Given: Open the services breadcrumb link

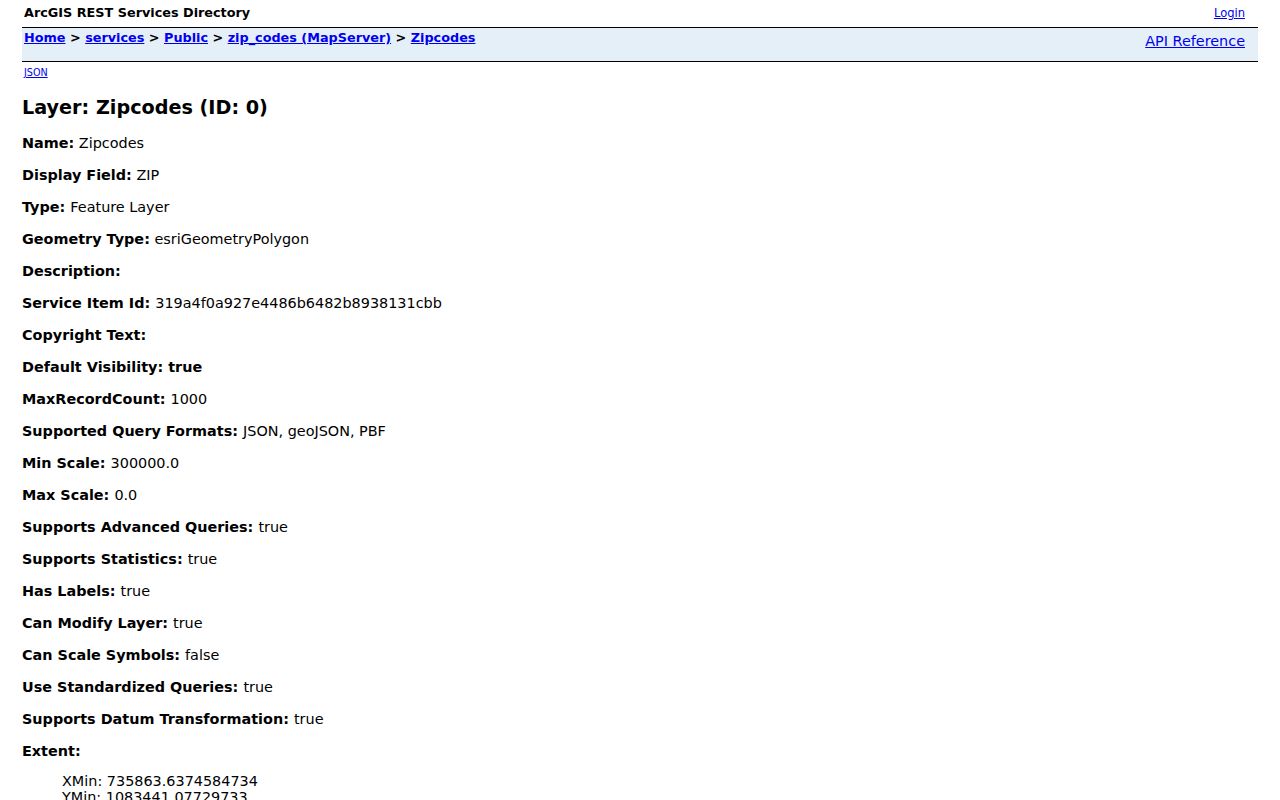Looking at the screenshot, I should [114, 38].
